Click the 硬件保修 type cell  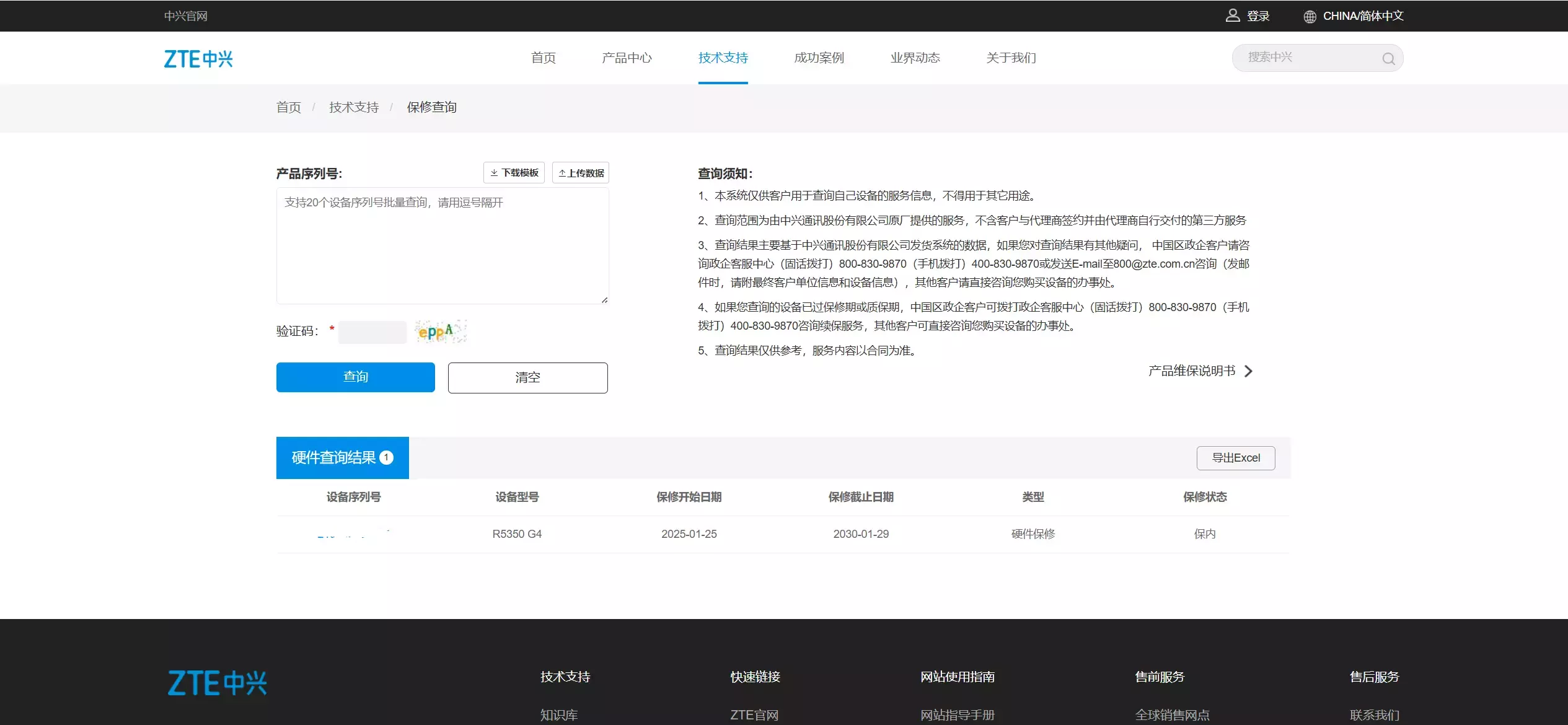click(x=1033, y=534)
